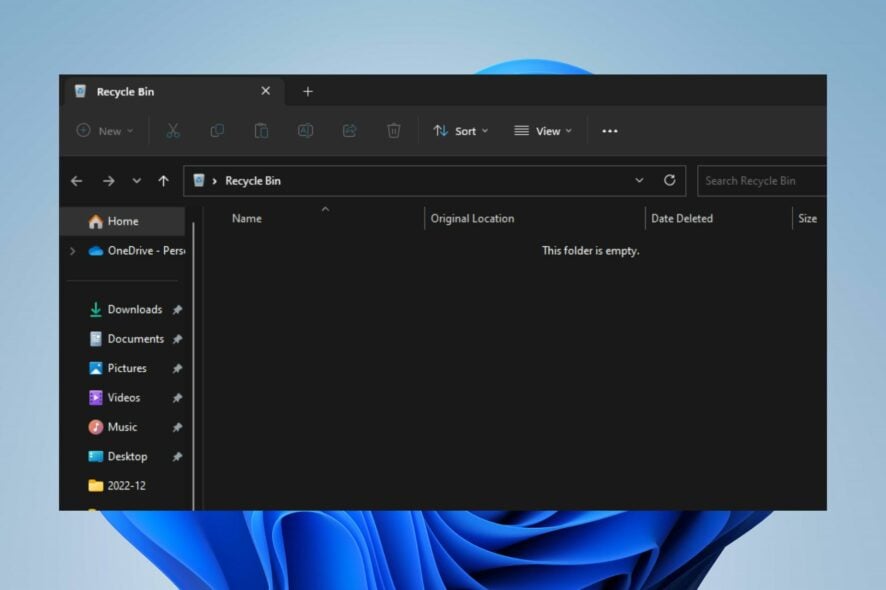
Task: Open Documents in the sidebar
Action: [x=127, y=339]
